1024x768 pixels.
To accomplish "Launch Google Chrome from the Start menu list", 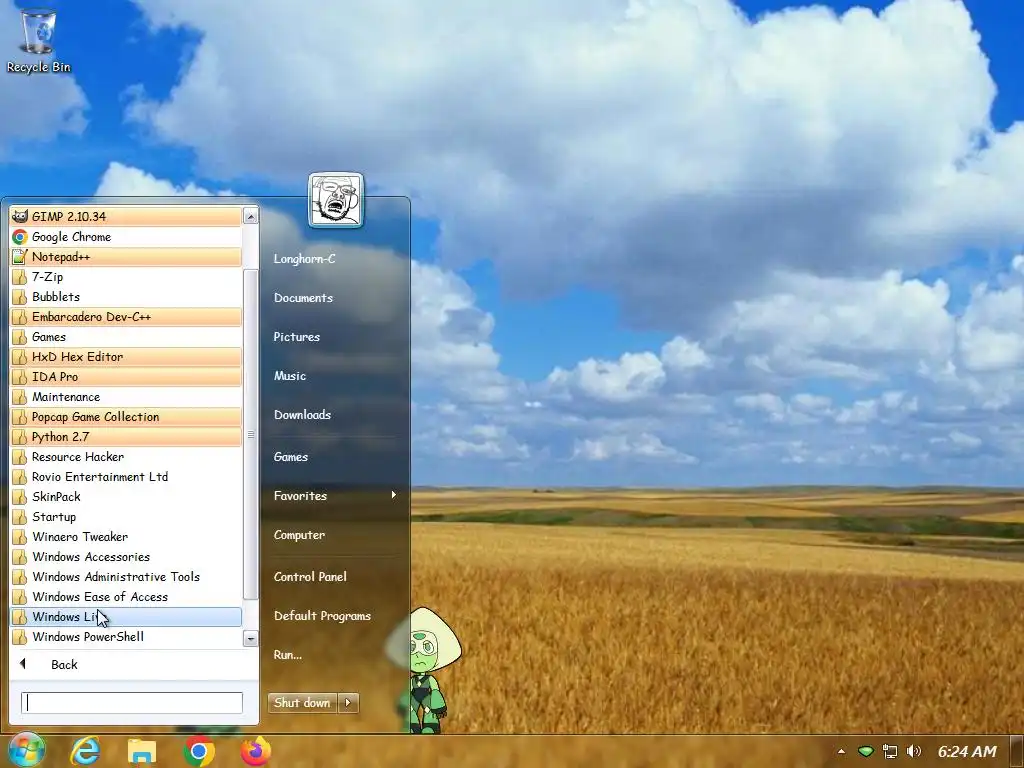I will [x=126, y=236].
